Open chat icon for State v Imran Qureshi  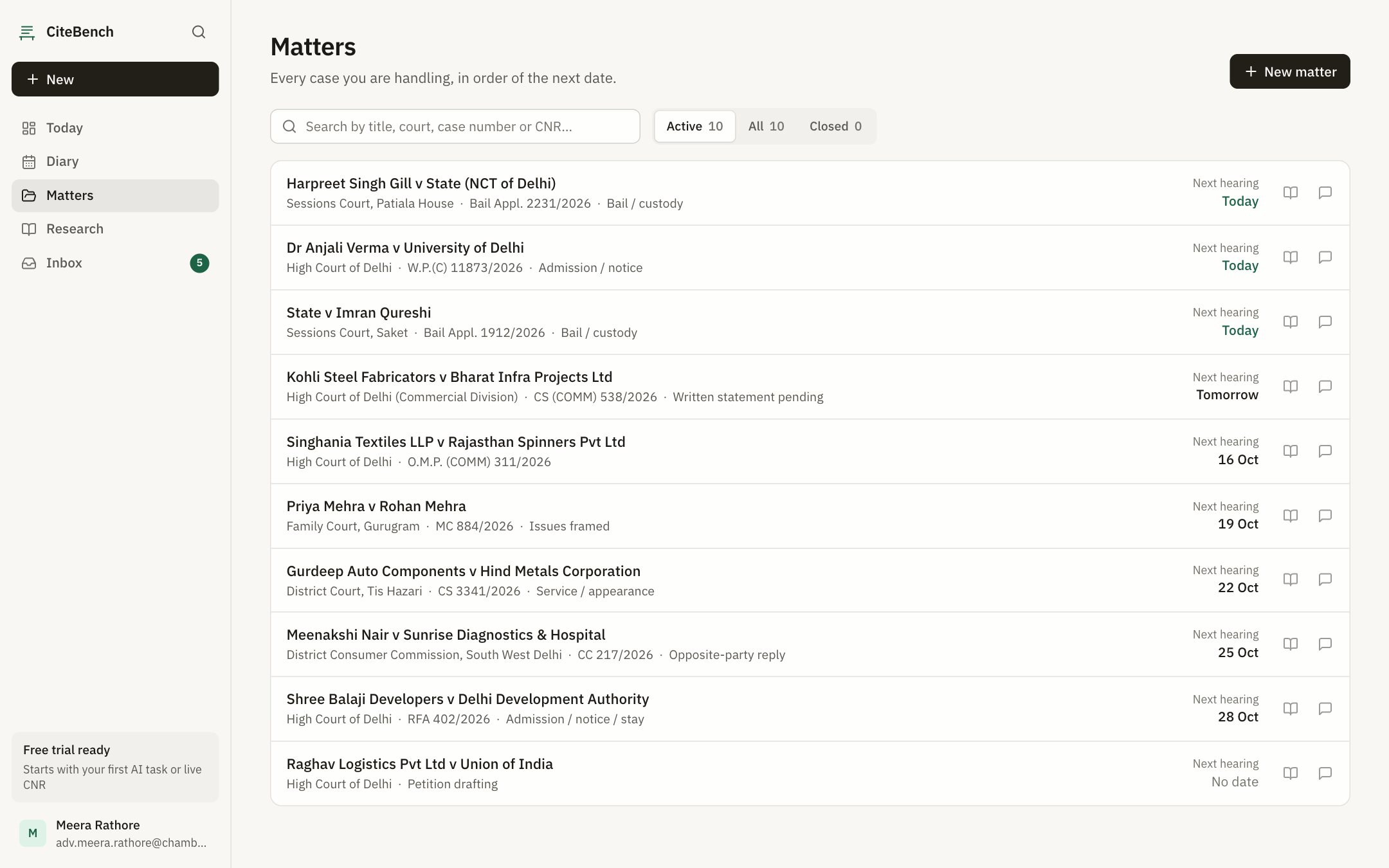[1325, 322]
